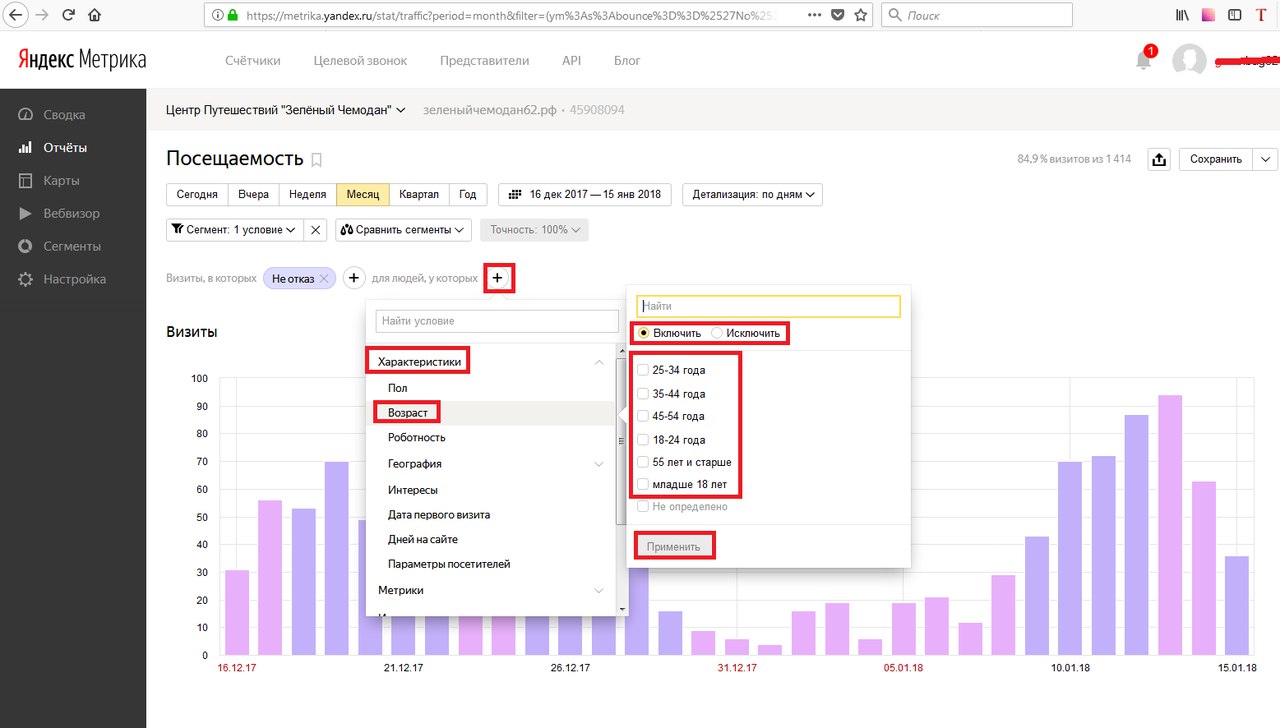Remove the Не отказ condition tag
This screenshot has height=728, width=1280.
324,279
